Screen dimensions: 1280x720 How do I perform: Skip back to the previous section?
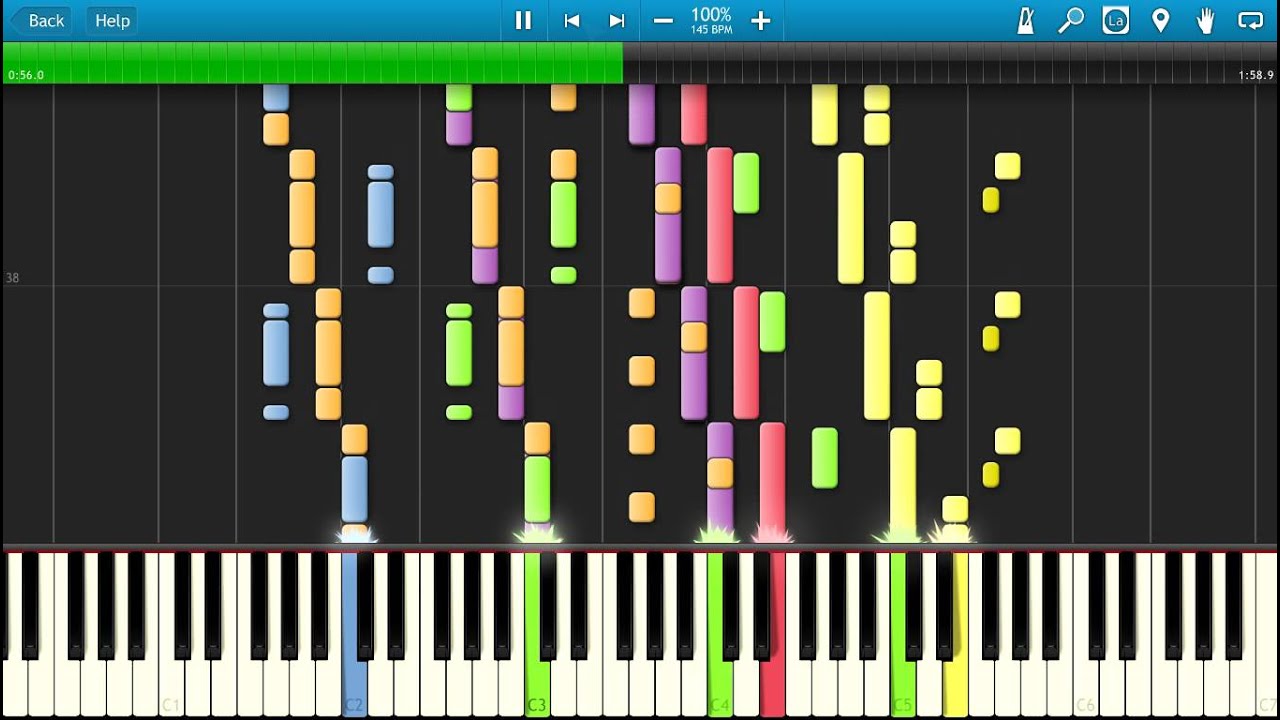(x=571, y=20)
